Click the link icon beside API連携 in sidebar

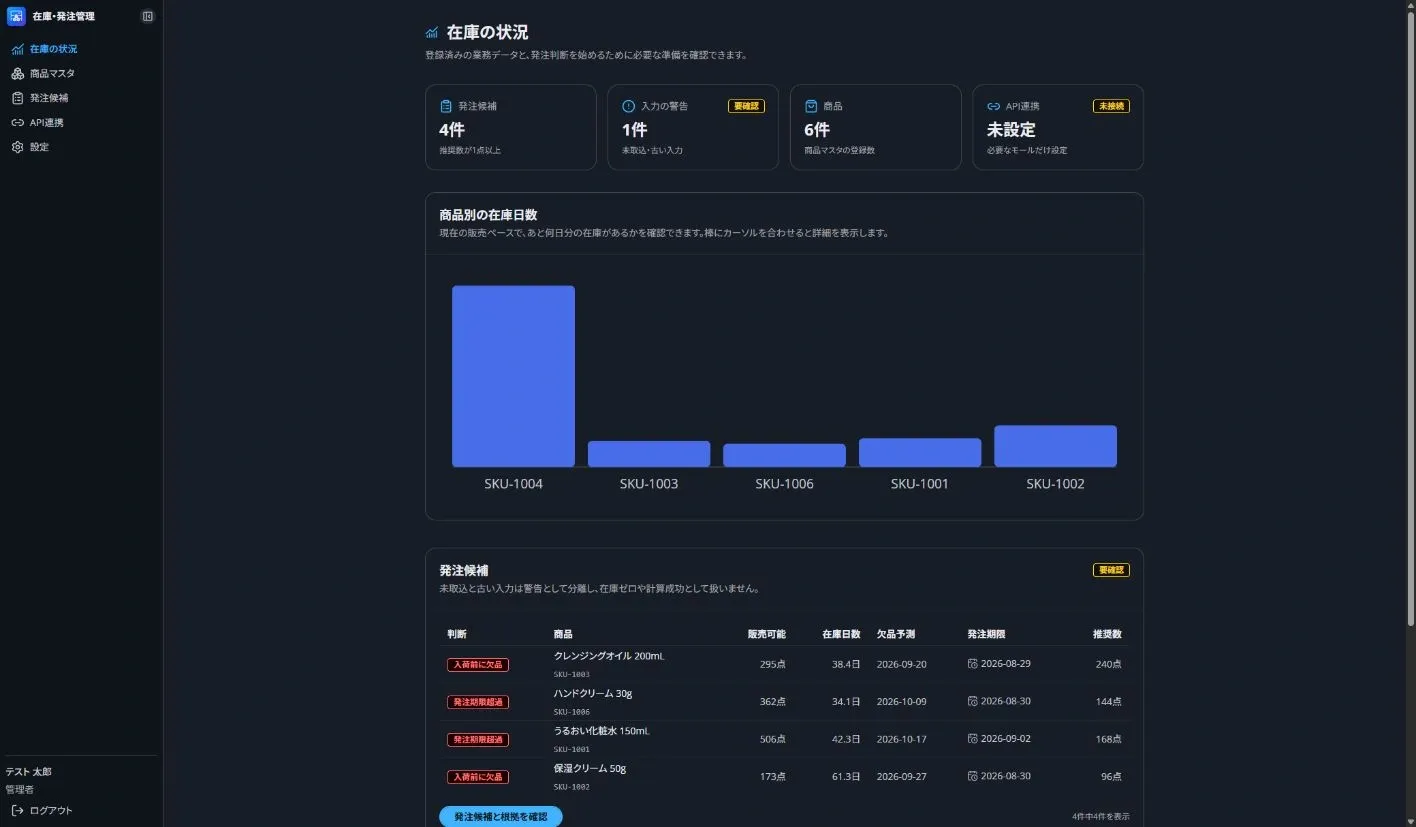17,122
